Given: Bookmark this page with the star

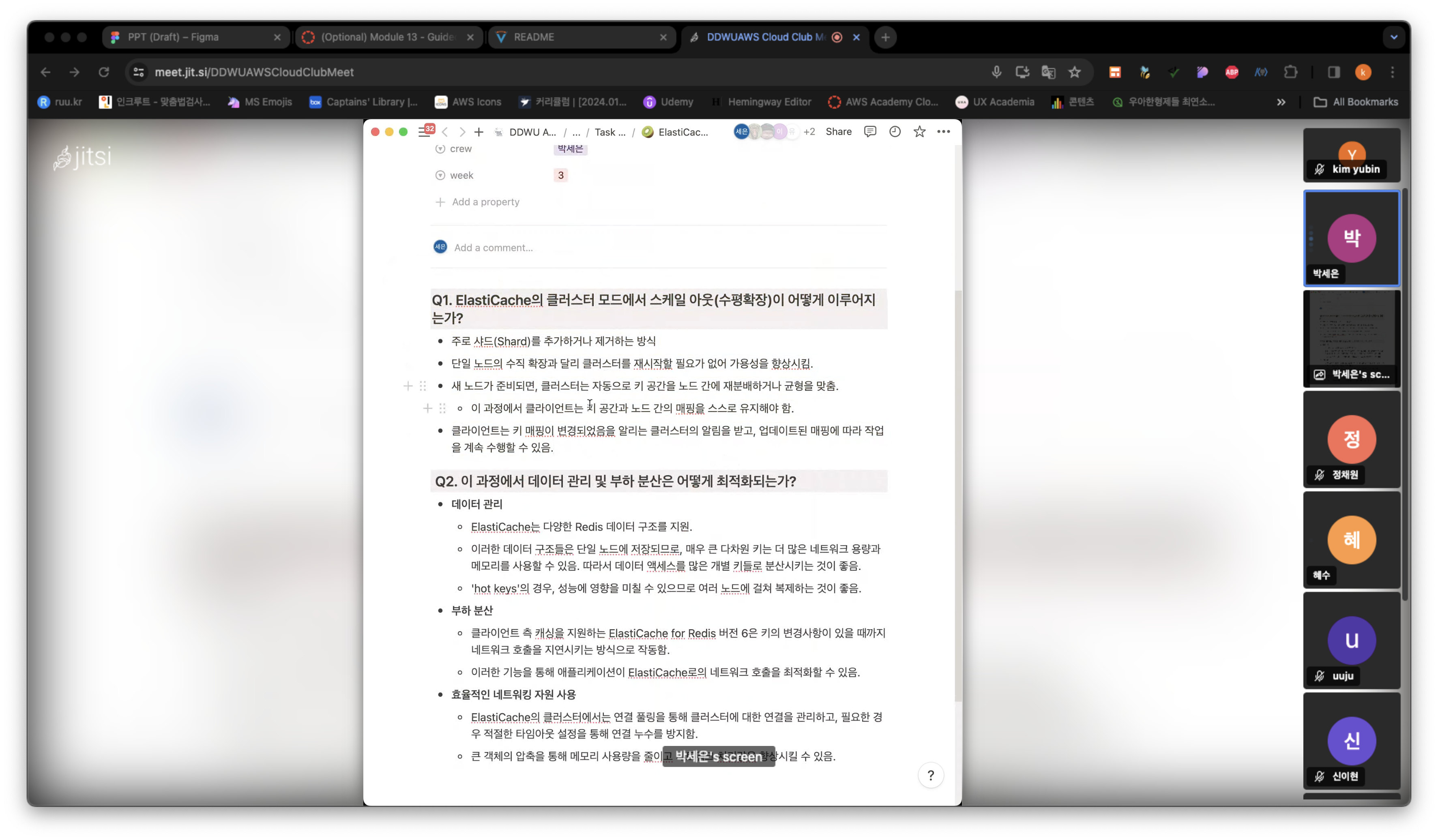Looking at the screenshot, I should pyautogui.click(x=1075, y=72).
